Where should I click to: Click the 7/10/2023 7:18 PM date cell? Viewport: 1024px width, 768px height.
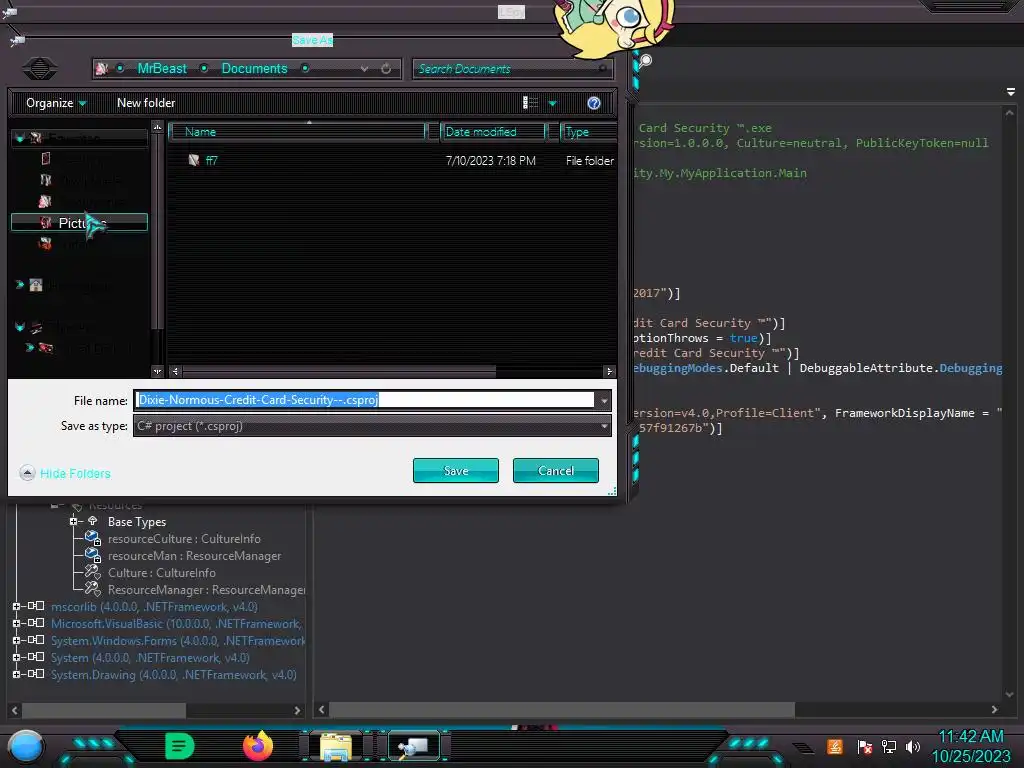(x=490, y=161)
